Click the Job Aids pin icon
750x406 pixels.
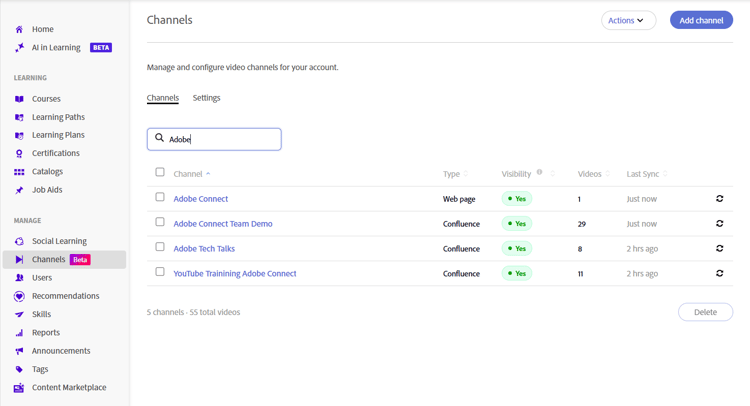pyautogui.click(x=19, y=190)
